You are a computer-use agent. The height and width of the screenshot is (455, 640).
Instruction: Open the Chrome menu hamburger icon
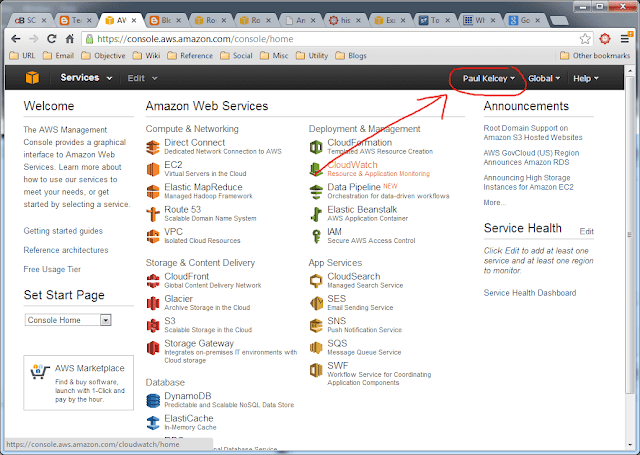tap(625, 39)
